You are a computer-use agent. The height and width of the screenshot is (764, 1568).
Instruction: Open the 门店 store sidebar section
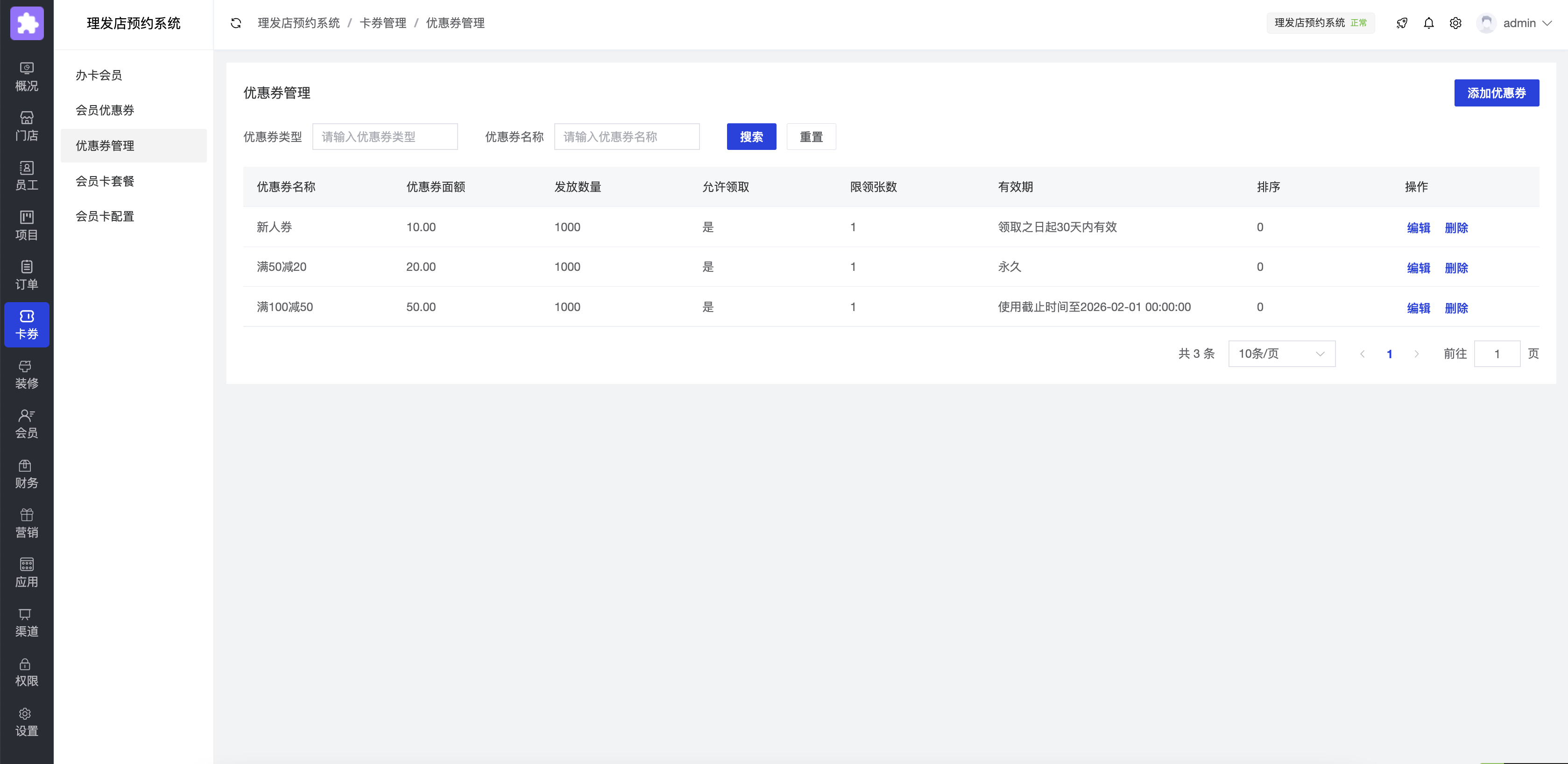tap(27, 126)
